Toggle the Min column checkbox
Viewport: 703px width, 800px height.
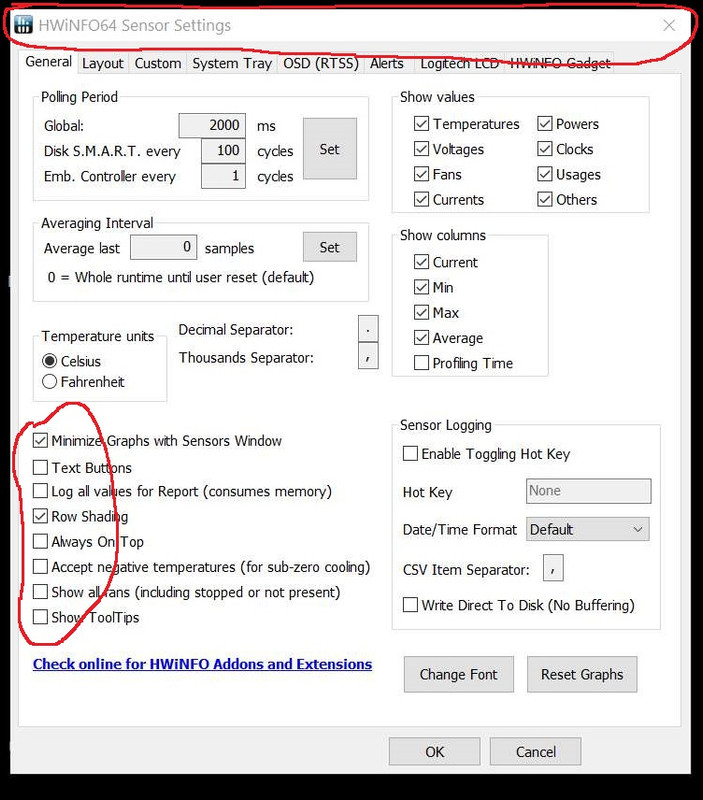pyautogui.click(x=421, y=287)
